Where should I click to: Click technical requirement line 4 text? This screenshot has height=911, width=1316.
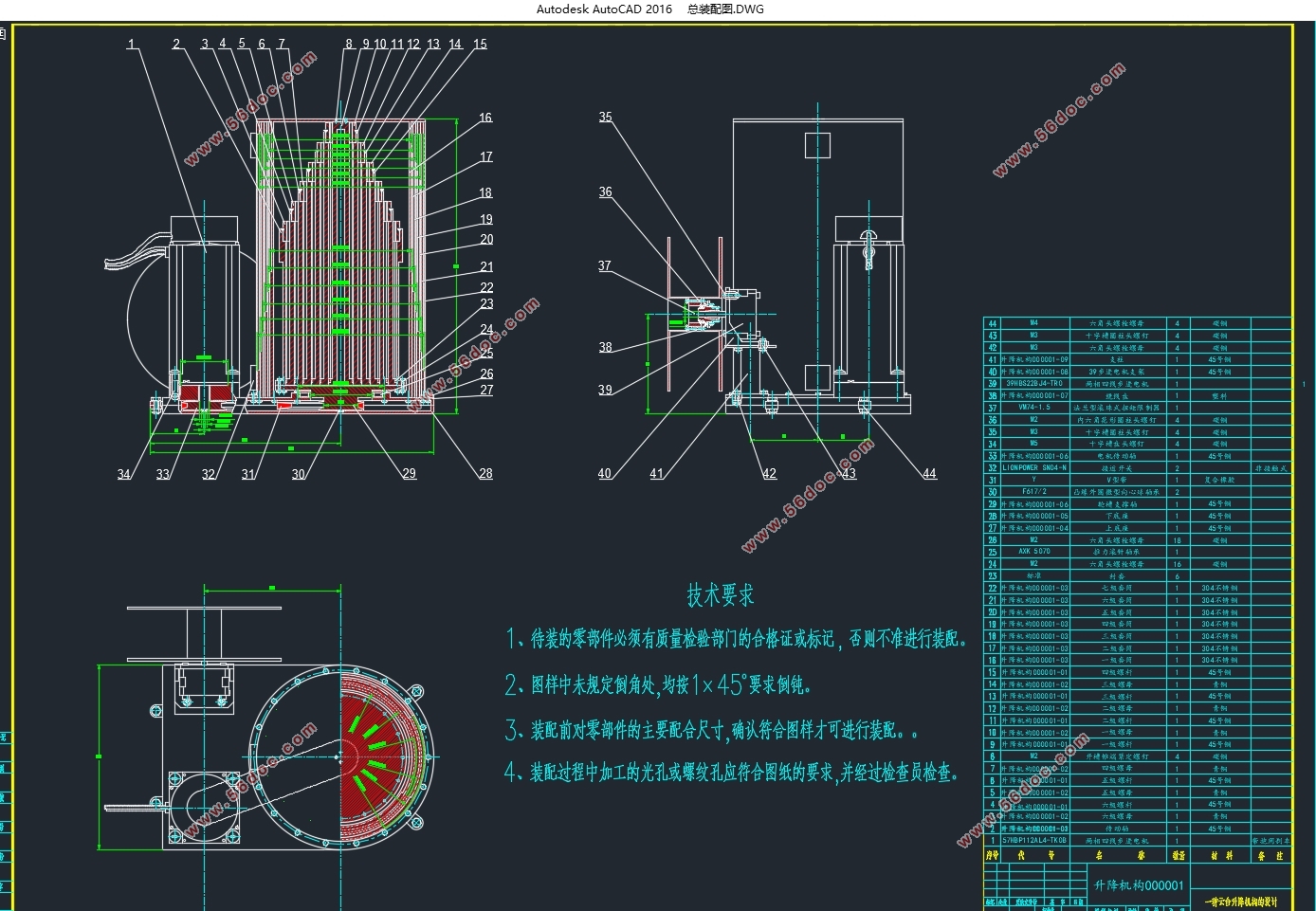click(732, 773)
